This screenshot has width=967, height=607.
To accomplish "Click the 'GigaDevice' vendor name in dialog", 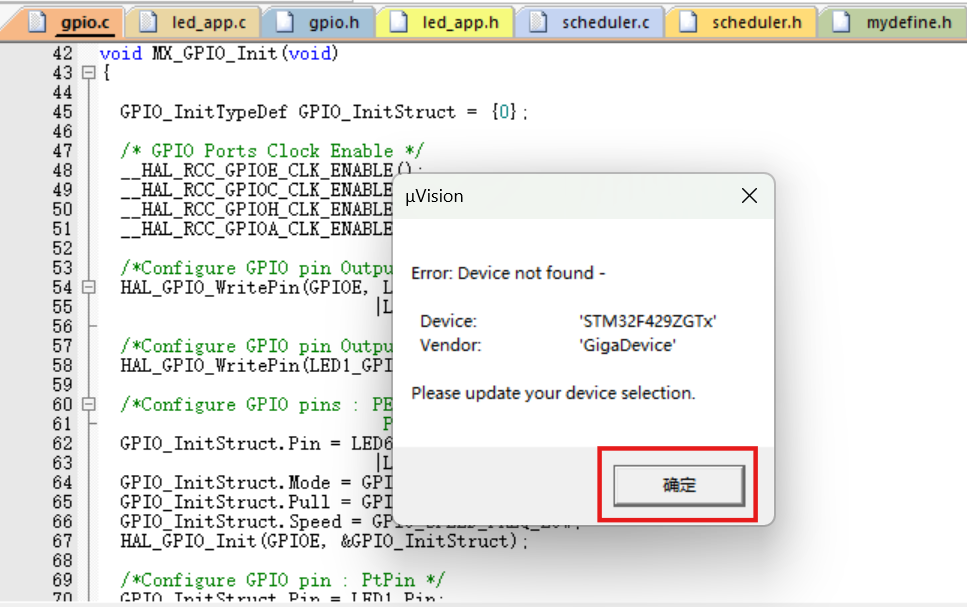I will 628,345.
